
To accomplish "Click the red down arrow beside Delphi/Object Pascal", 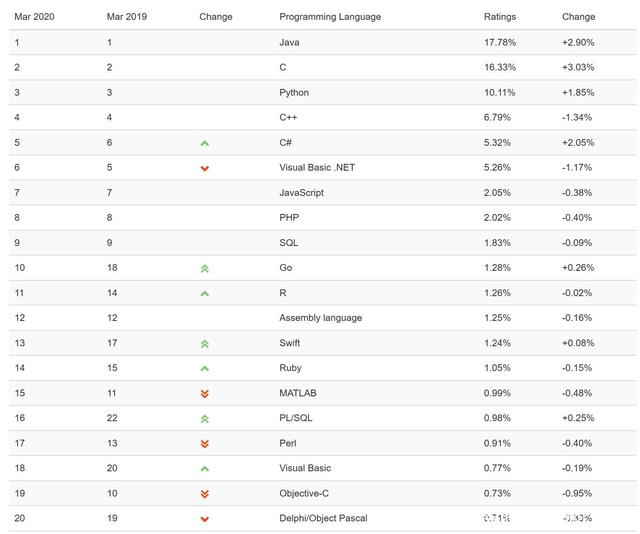I will (x=205, y=519).
